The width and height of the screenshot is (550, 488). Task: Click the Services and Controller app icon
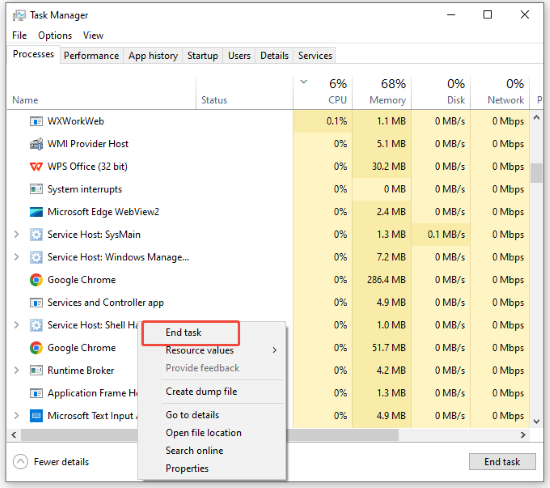[x=36, y=302]
